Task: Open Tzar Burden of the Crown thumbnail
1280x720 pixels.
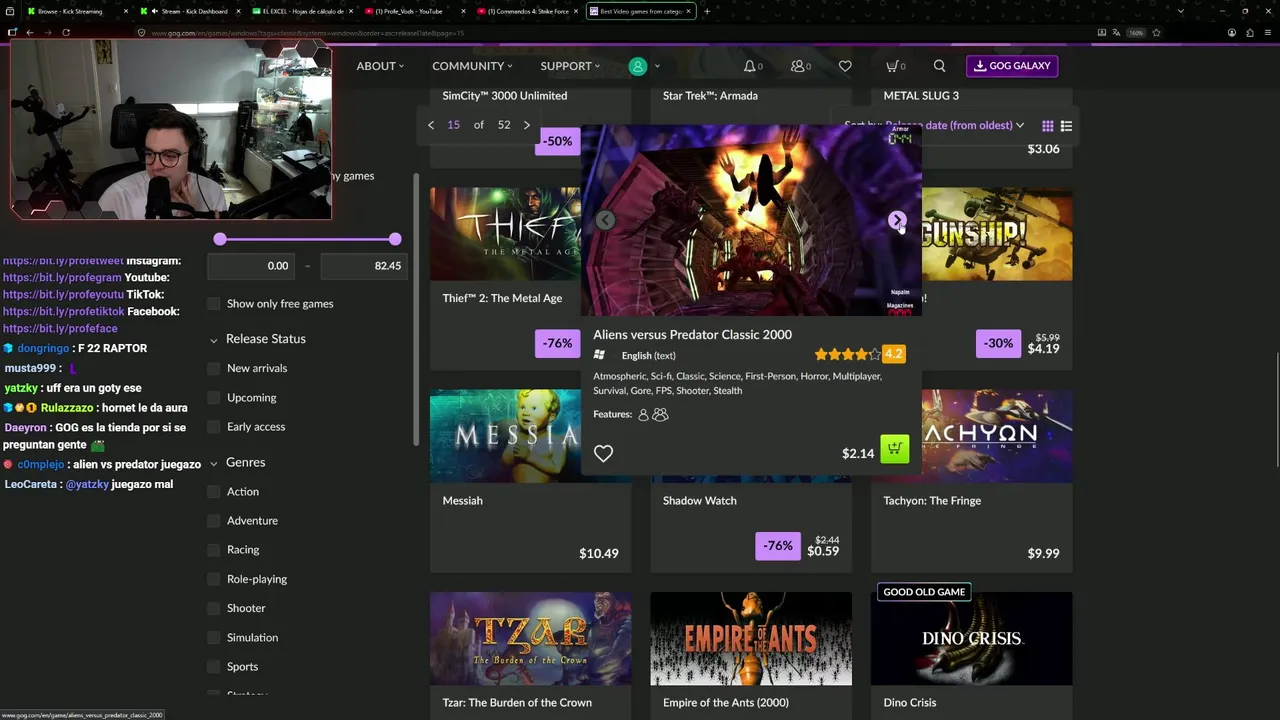Action: pos(530,638)
